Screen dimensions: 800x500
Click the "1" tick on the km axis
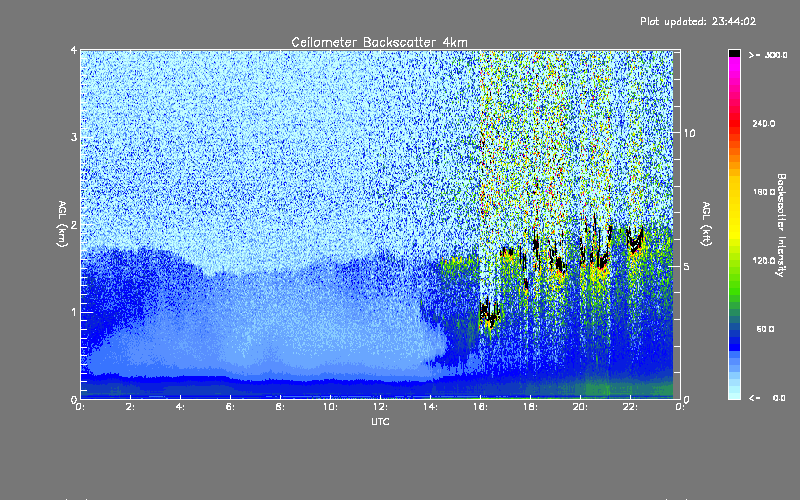click(x=74, y=312)
